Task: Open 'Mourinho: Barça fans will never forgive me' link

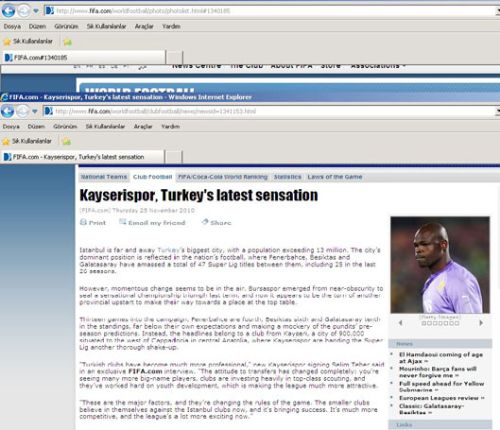Action: [438, 372]
